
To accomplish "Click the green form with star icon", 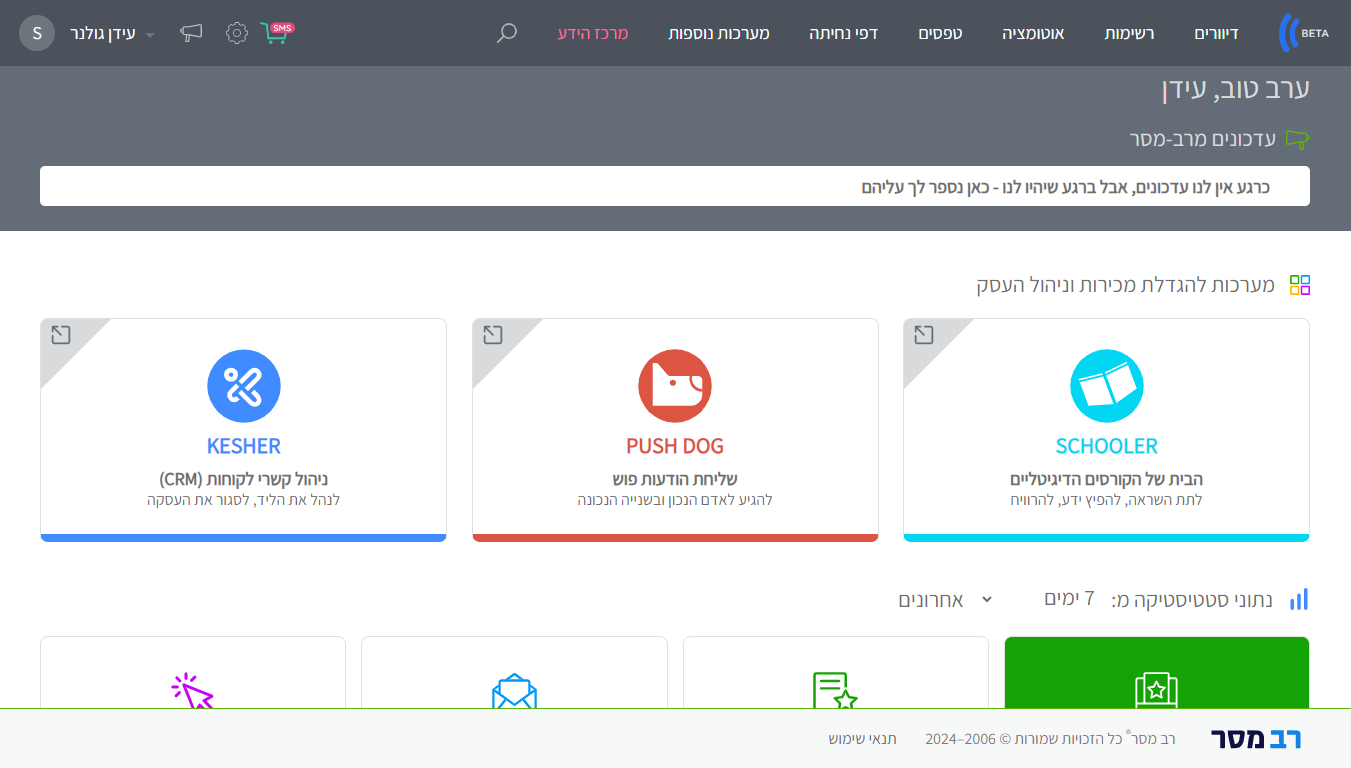I will click(x=836, y=691).
